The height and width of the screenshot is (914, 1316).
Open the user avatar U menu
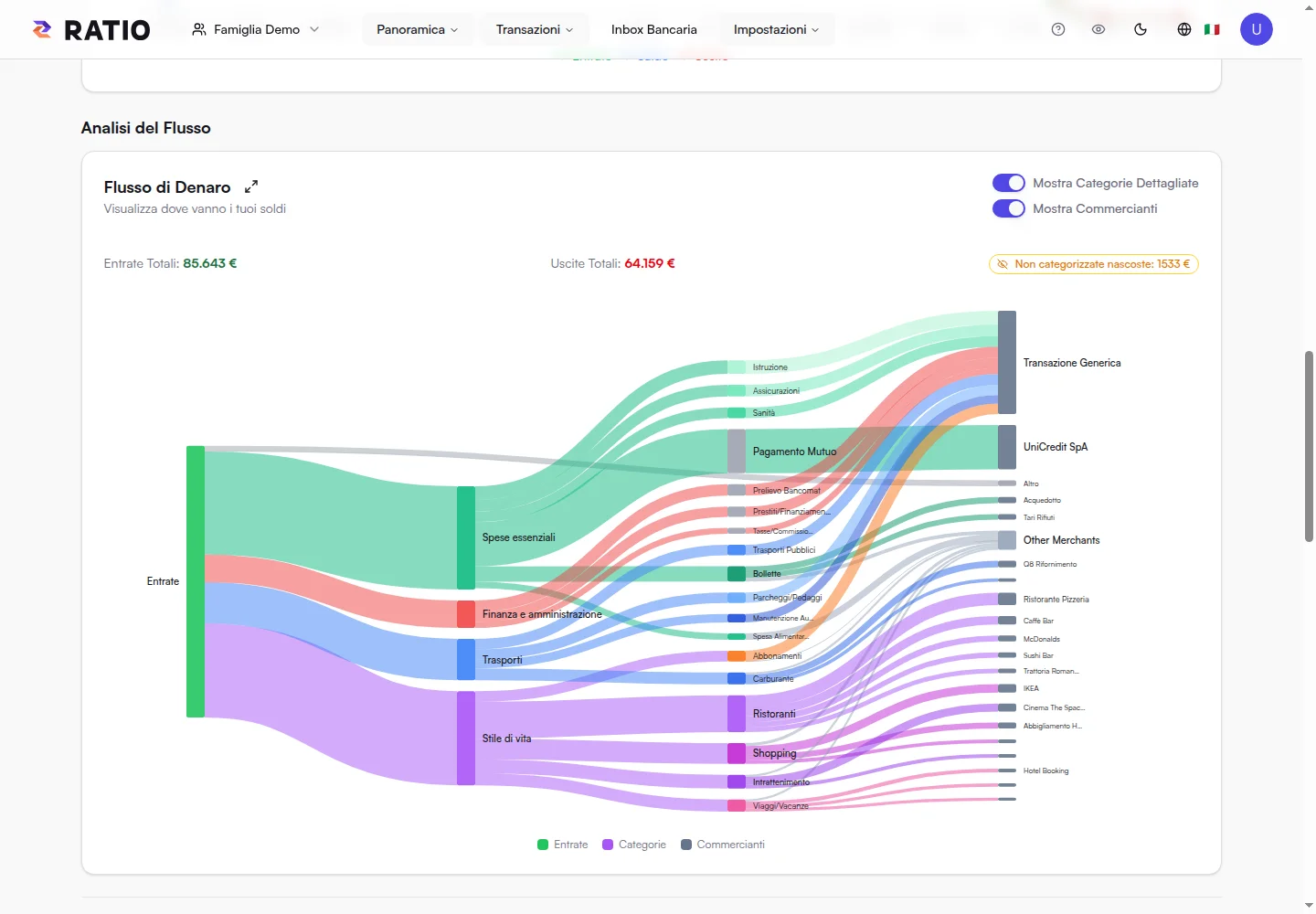pyautogui.click(x=1257, y=29)
